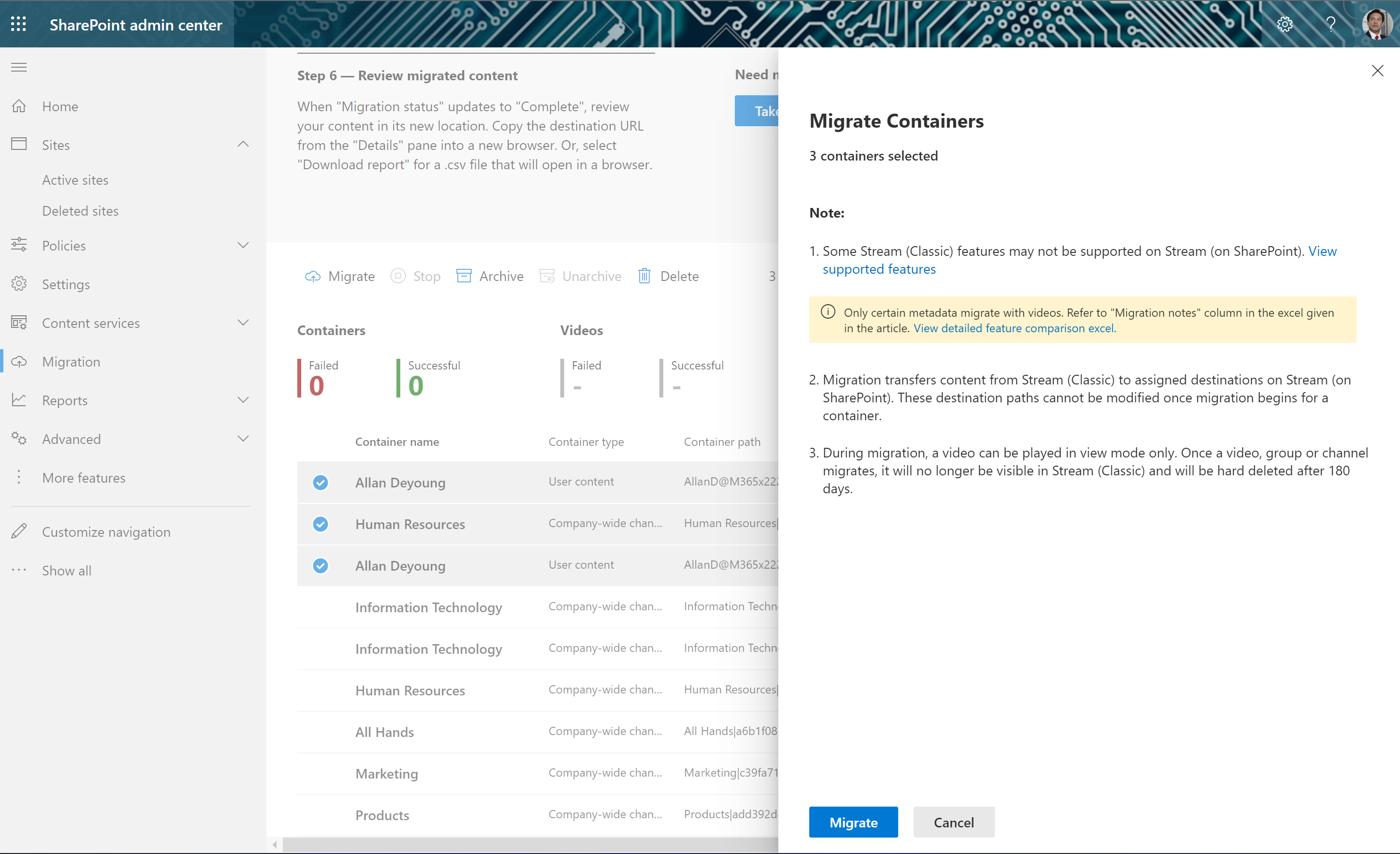Collapse the Sites navigation section
1400x854 pixels.
tap(243, 145)
